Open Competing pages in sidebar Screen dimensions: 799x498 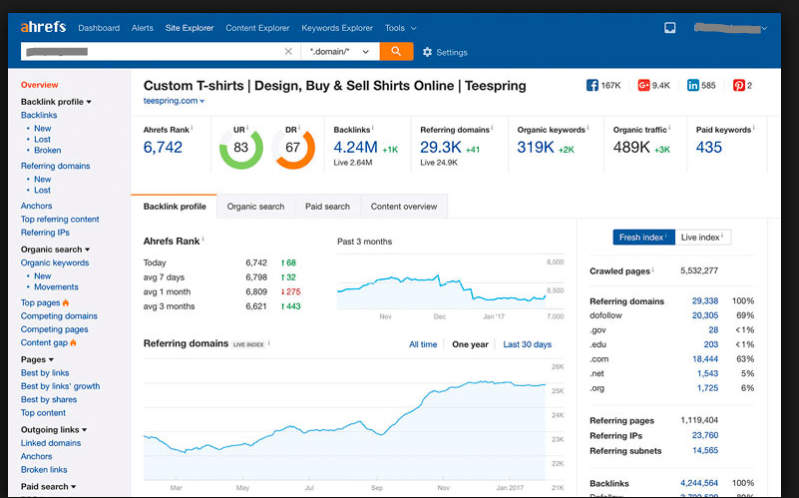pyautogui.click(x=55, y=329)
